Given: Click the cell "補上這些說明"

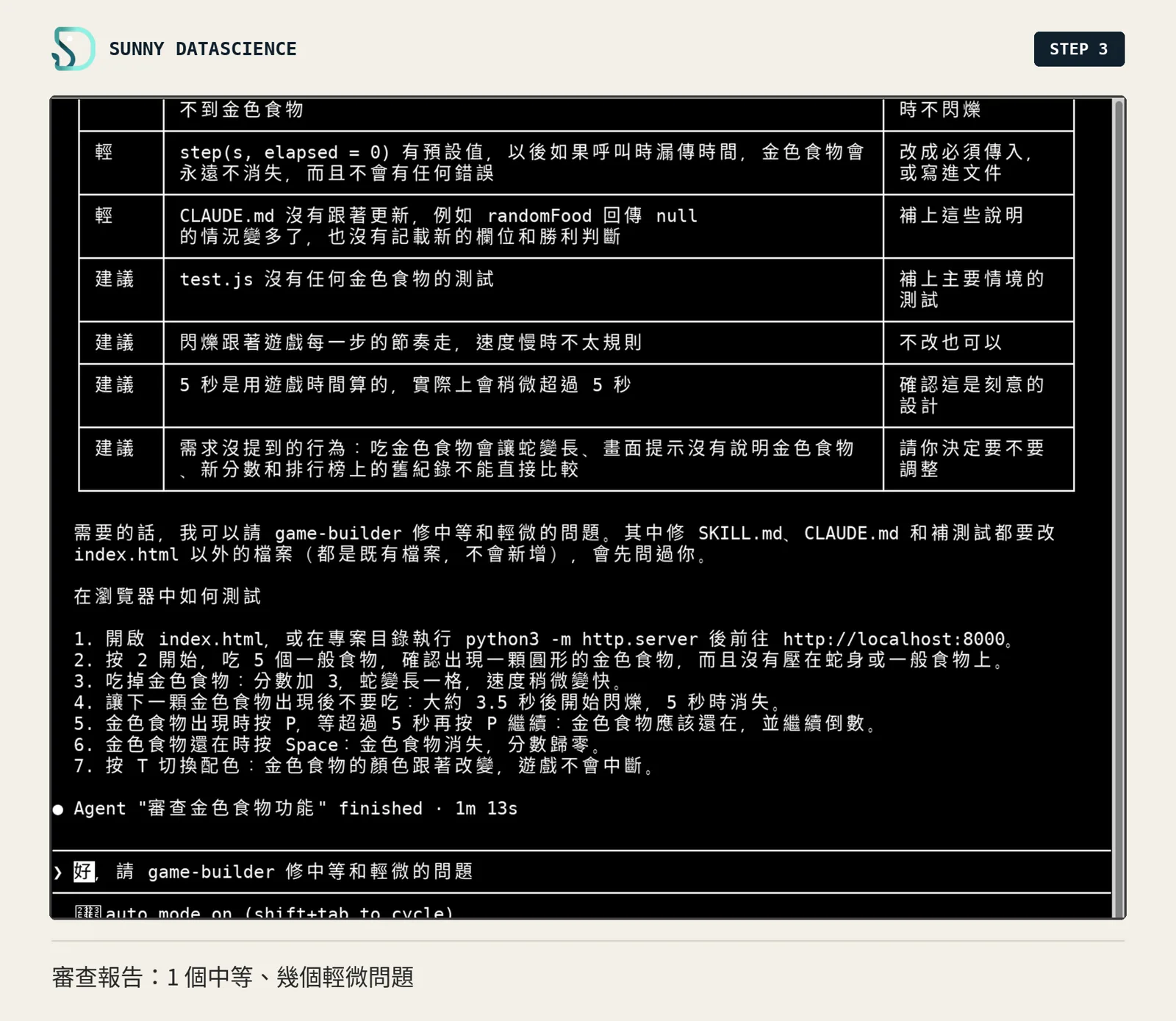Looking at the screenshot, I should 978,226.
